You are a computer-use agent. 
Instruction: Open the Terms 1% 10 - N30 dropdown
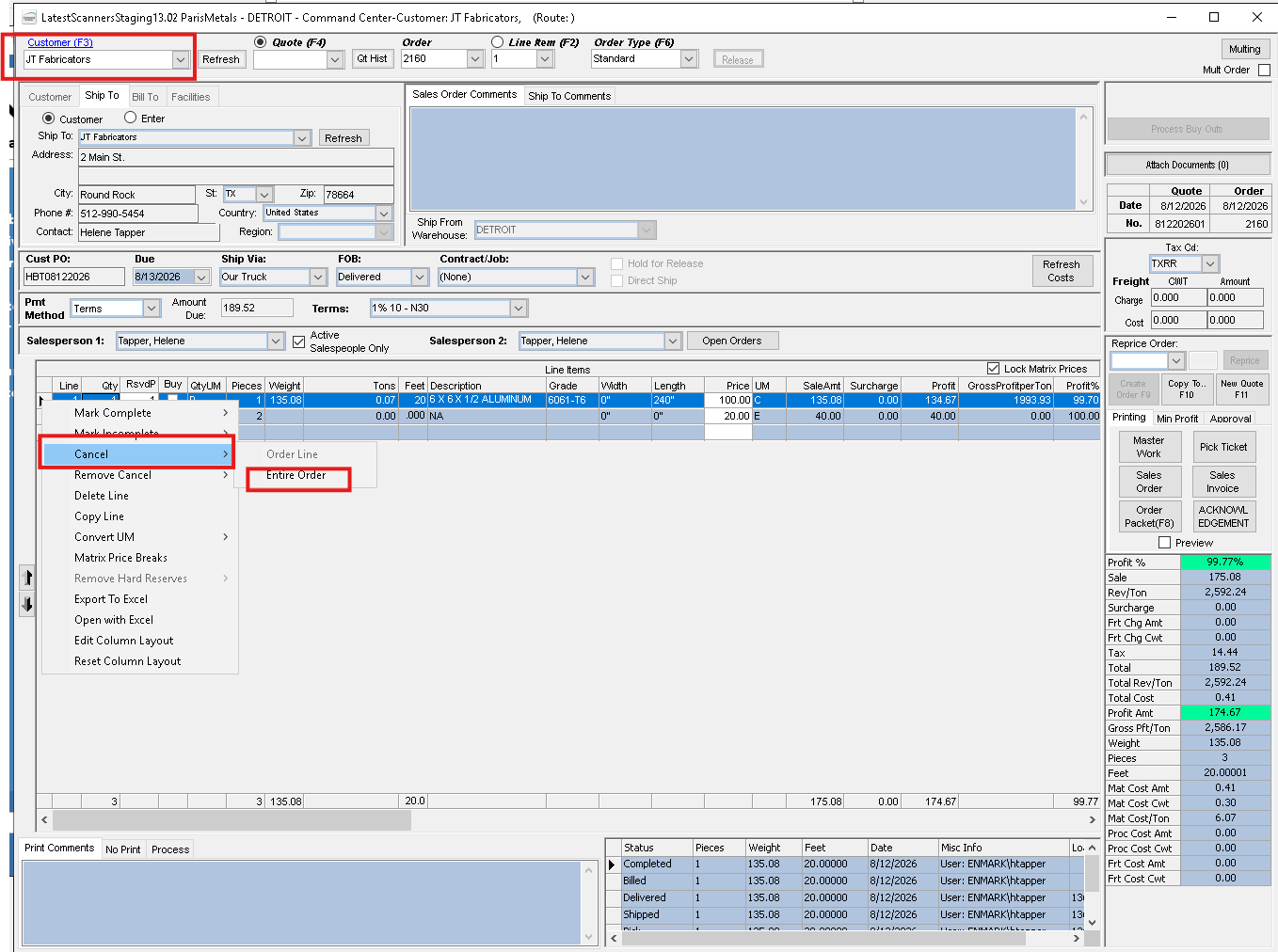coord(518,308)
